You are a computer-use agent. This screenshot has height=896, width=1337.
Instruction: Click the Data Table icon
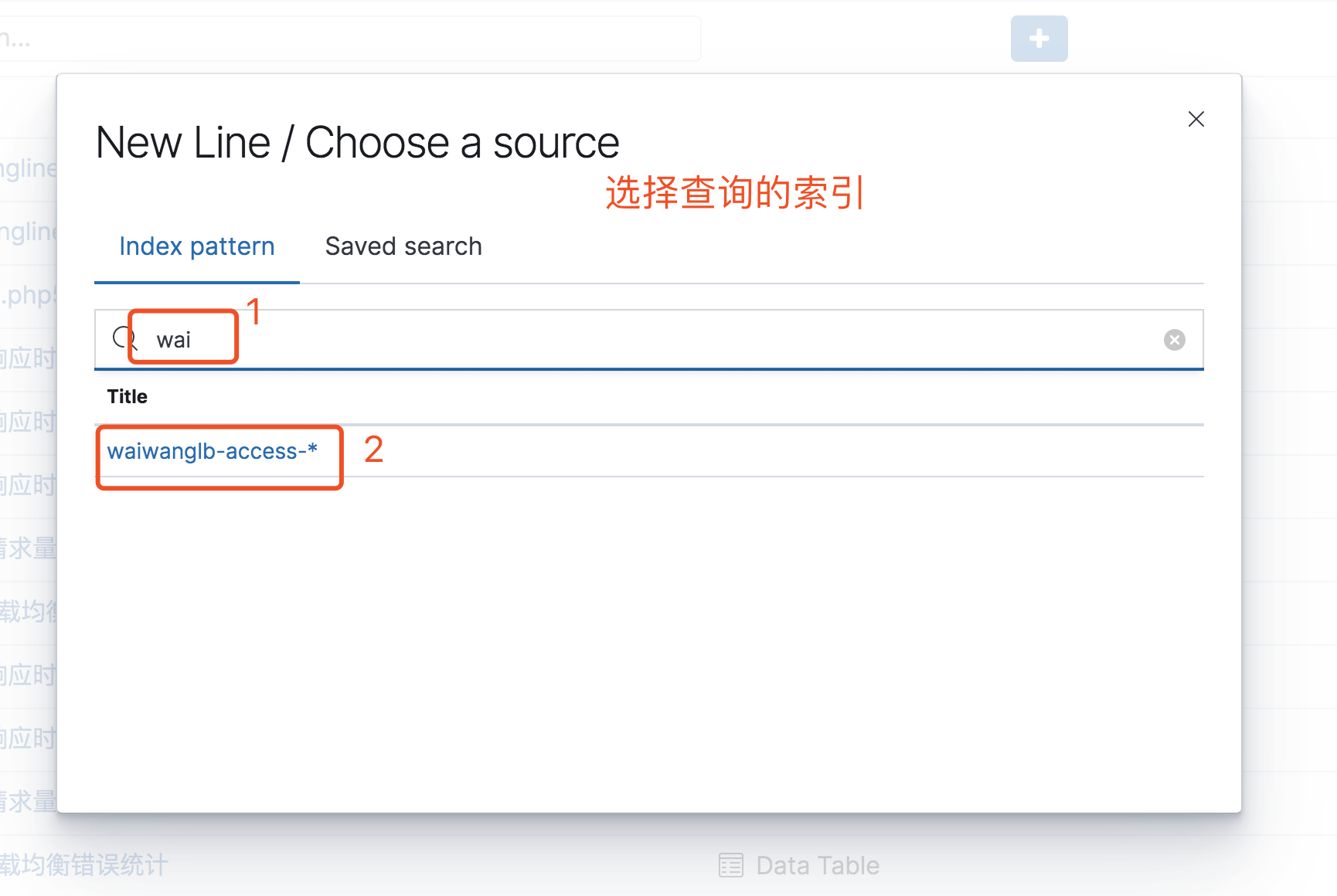point(730,865)
